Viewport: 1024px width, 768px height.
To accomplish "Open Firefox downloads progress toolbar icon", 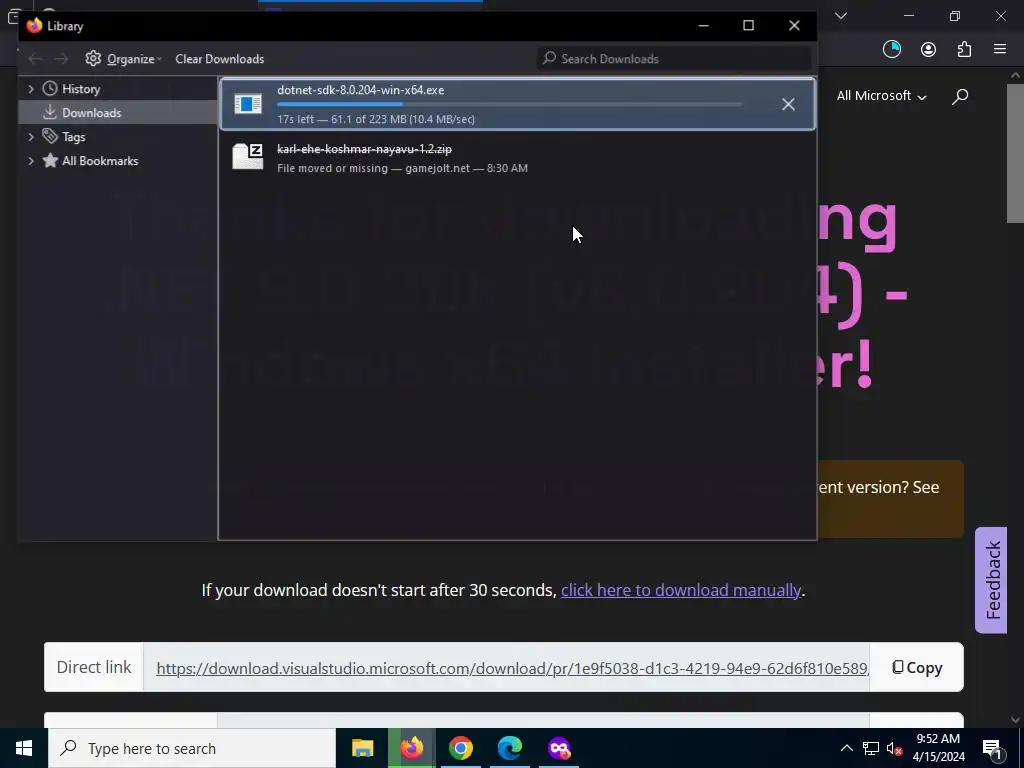I will tap(891, 50).
